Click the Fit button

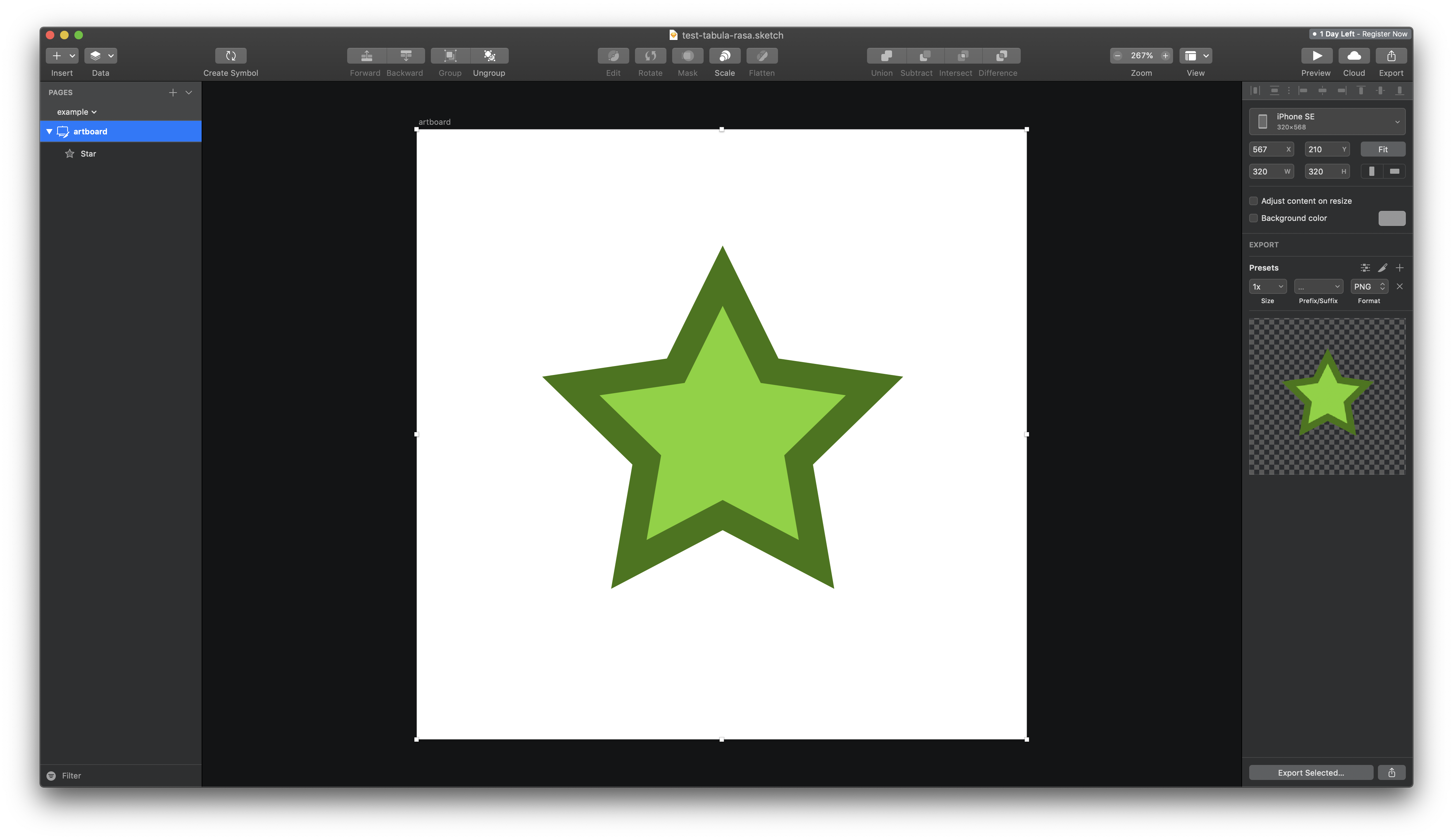click(1383, 149)
